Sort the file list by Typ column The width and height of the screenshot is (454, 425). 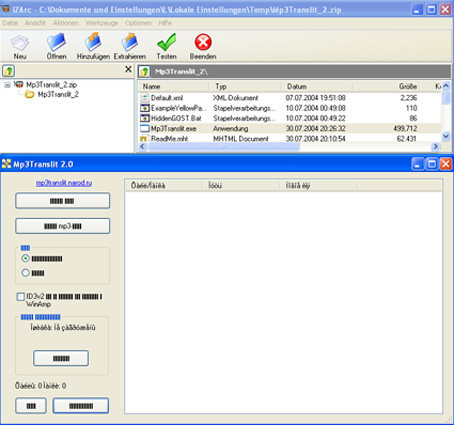point(245,87)
